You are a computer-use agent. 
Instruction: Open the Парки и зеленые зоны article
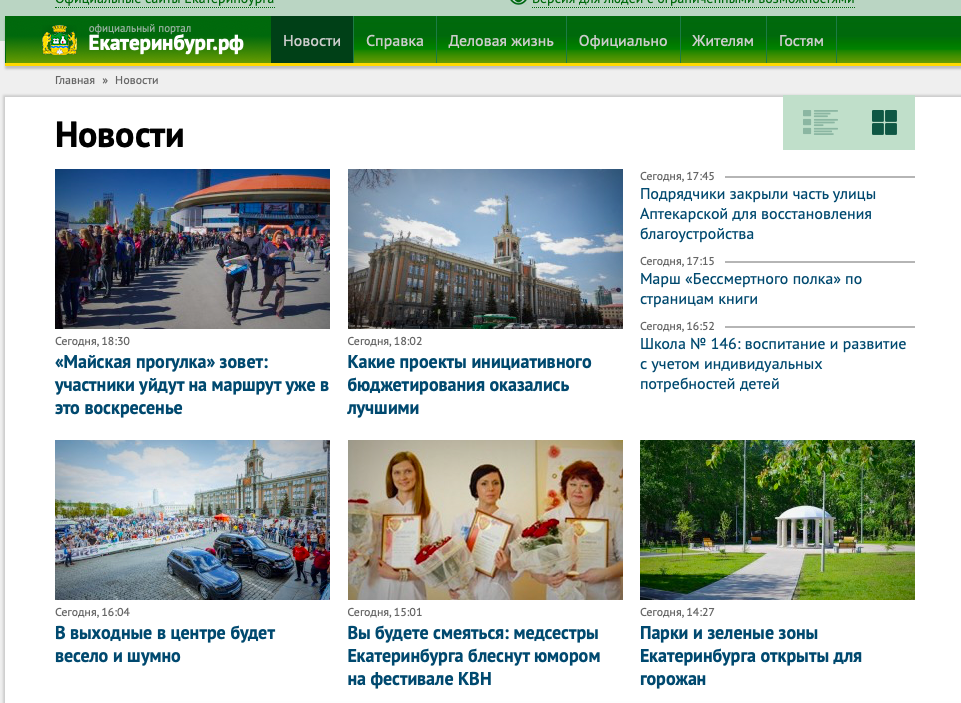click(x=750, y=656)
